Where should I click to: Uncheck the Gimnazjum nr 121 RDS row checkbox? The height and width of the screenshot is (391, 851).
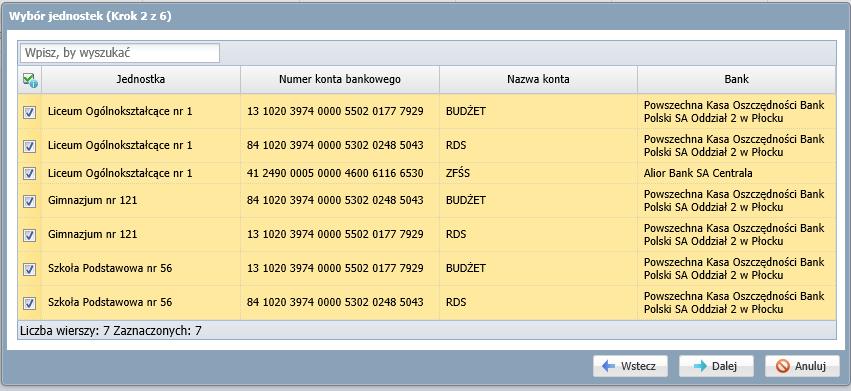coord(30,235)
